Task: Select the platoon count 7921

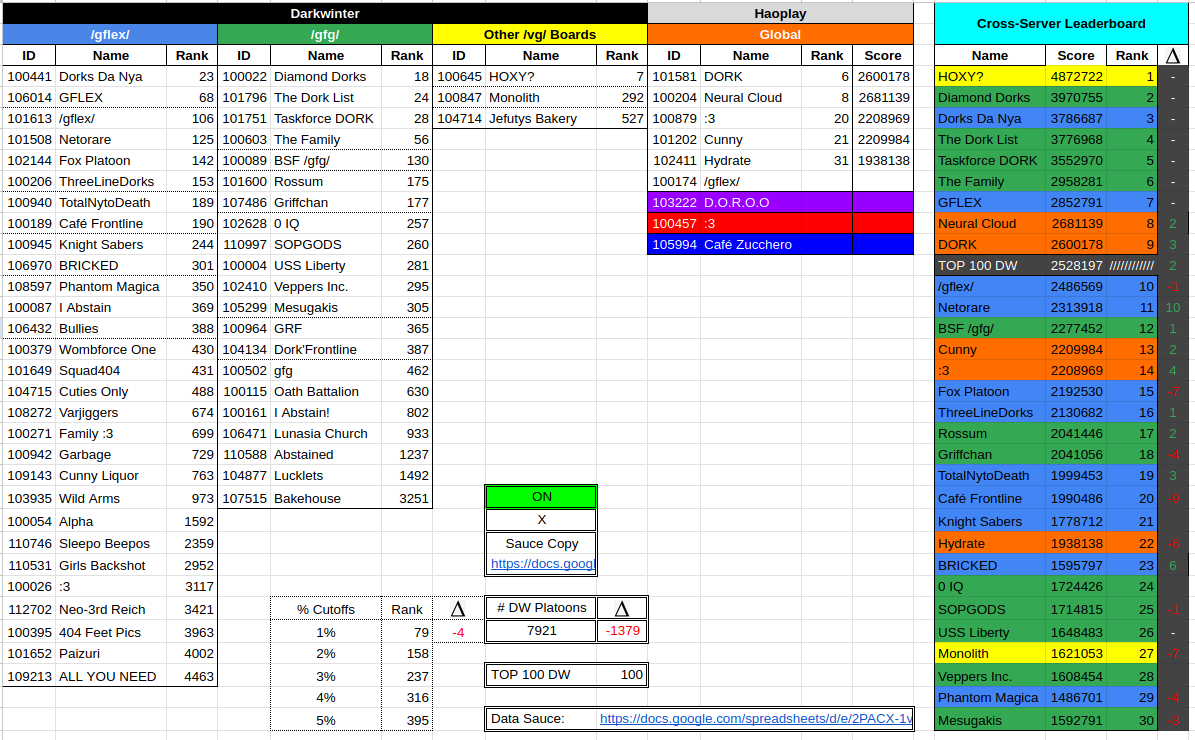Action: [x=541, y=631]
